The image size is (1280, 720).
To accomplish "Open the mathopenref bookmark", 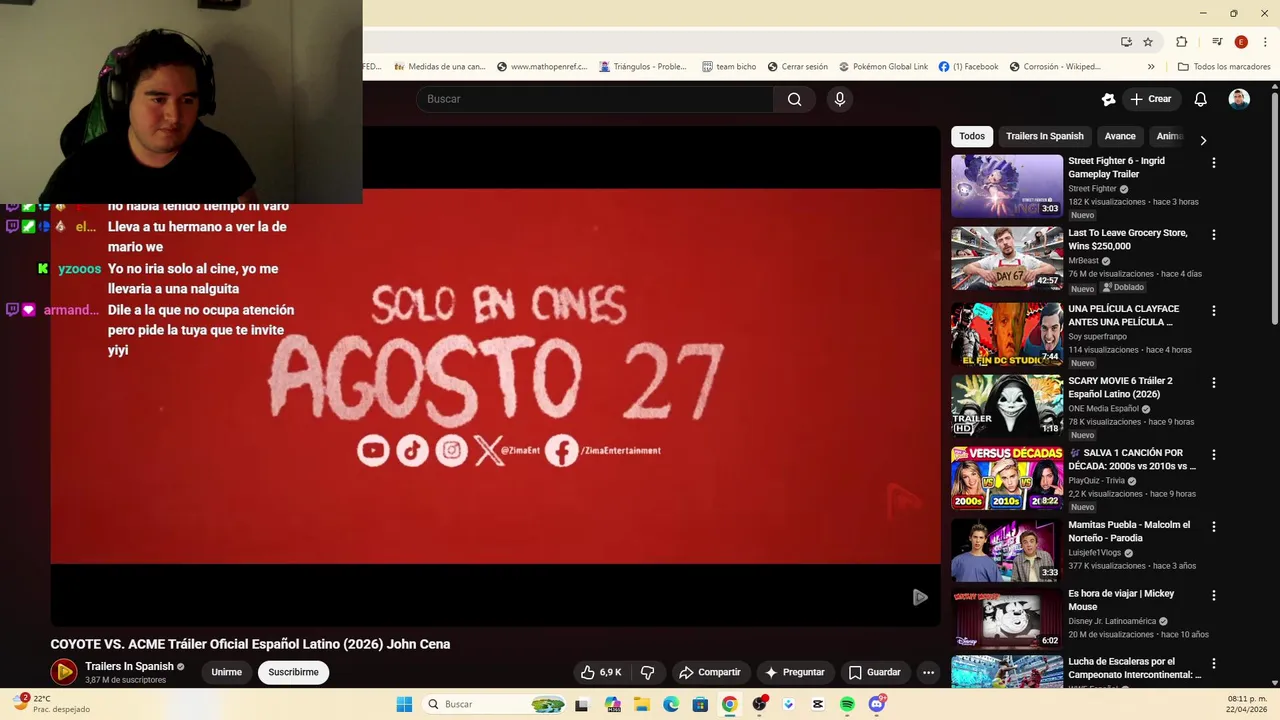I will [x=541, y=67].
